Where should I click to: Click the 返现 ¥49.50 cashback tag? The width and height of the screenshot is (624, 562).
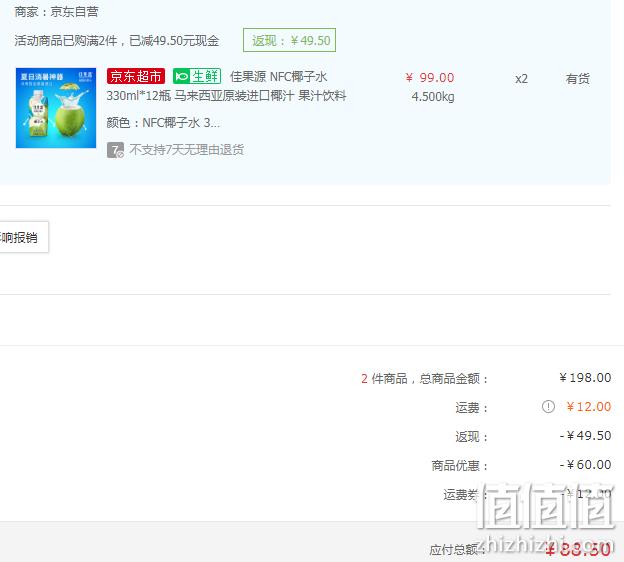(289, 40)
